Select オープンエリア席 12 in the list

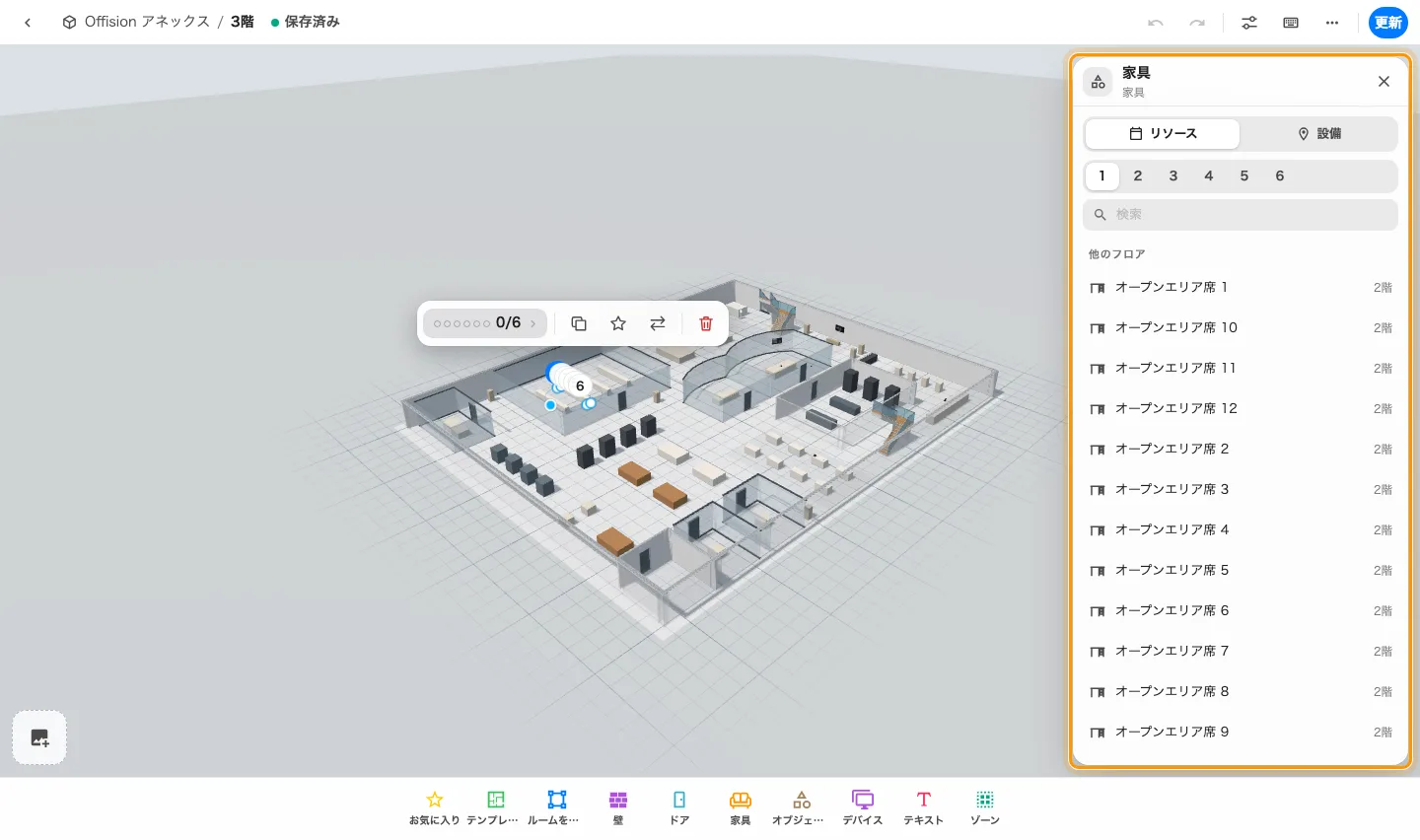pos(1241,409)
